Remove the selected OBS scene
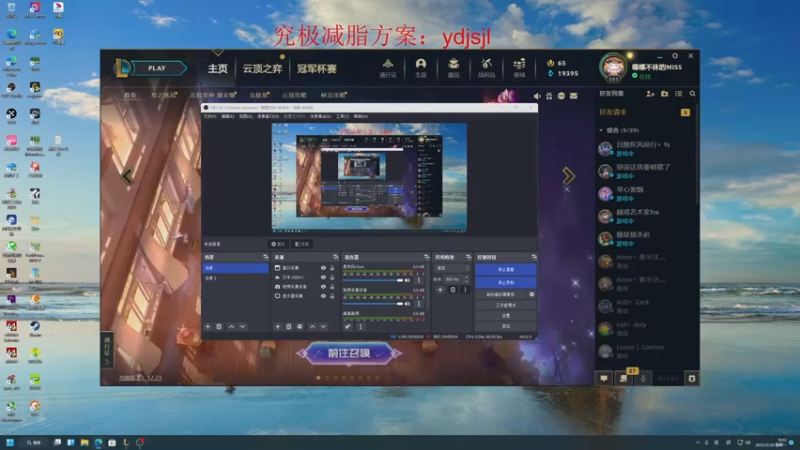Image resolution: width=800 pixels, height=450 pixels. pyautogui.click(x=219, y=327)
